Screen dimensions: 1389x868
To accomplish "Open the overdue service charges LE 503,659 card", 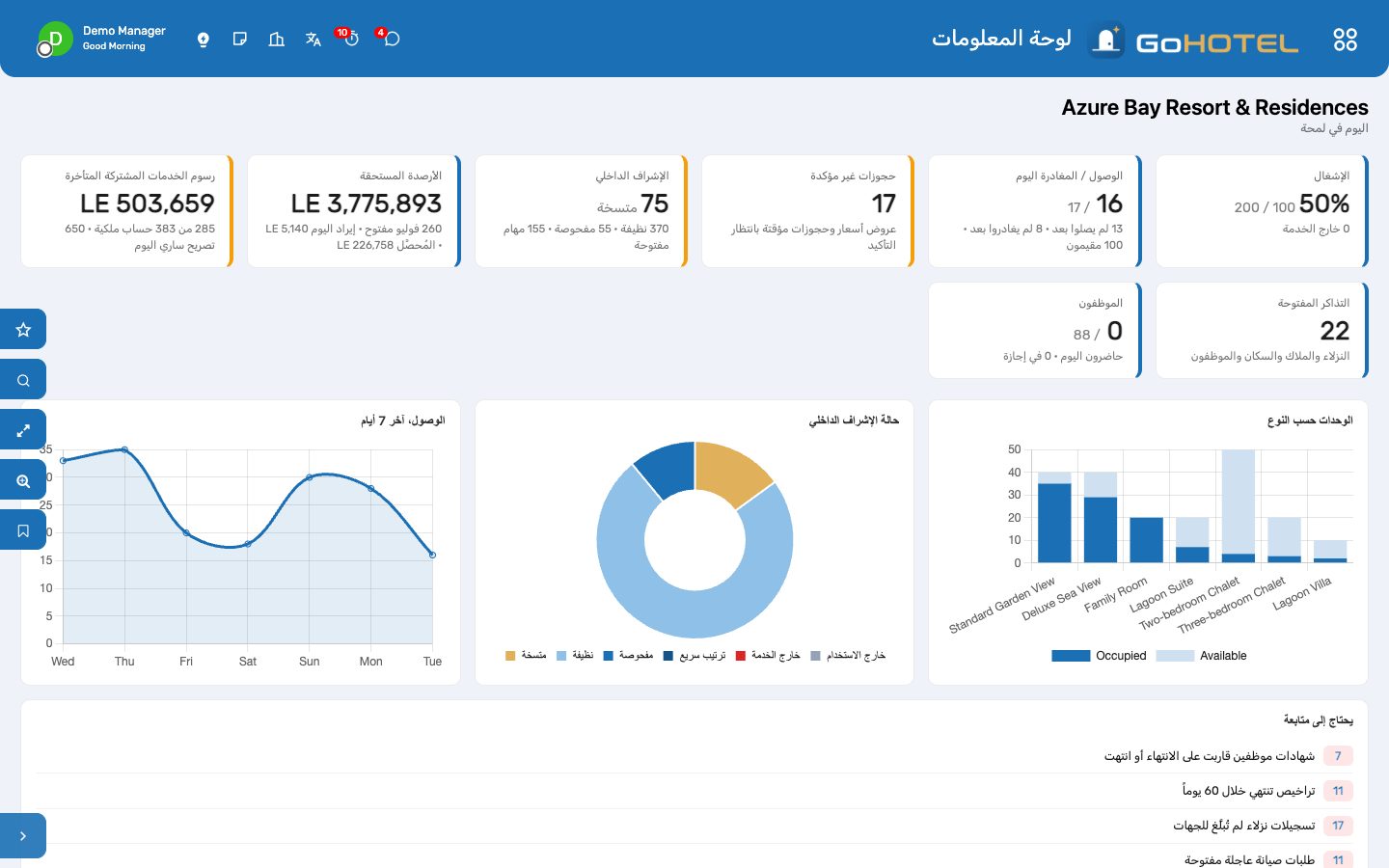I will coord(127,211).
